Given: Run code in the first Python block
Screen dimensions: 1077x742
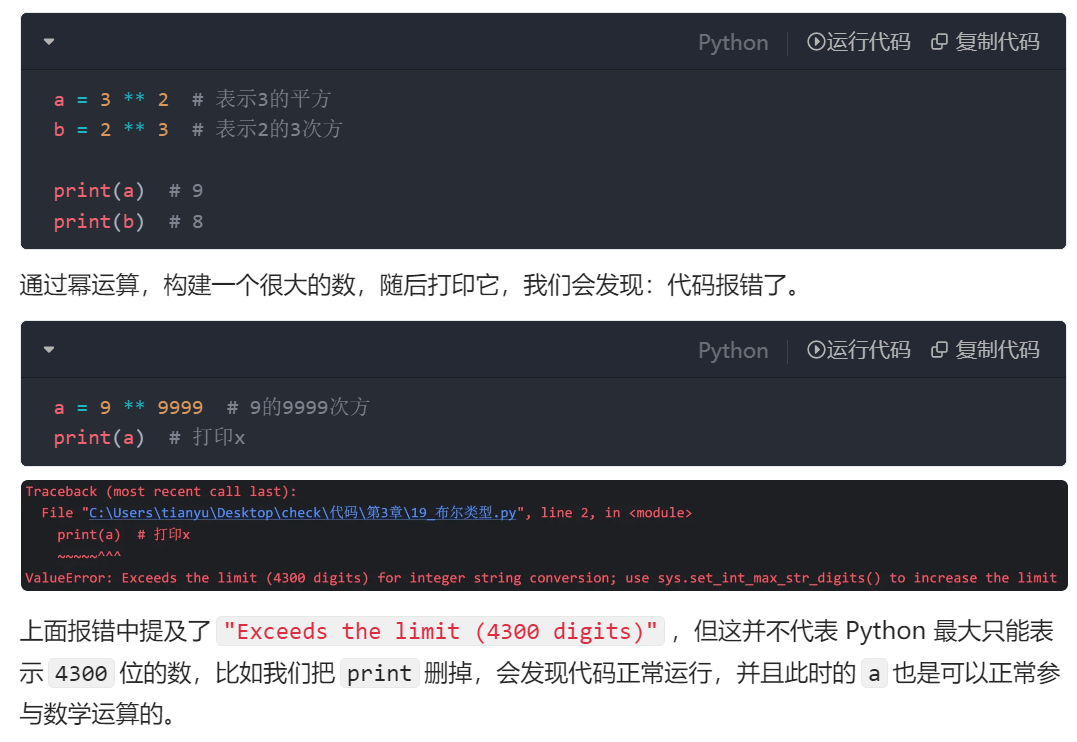Looking at the screenshot, I should (x=859, y=42).
